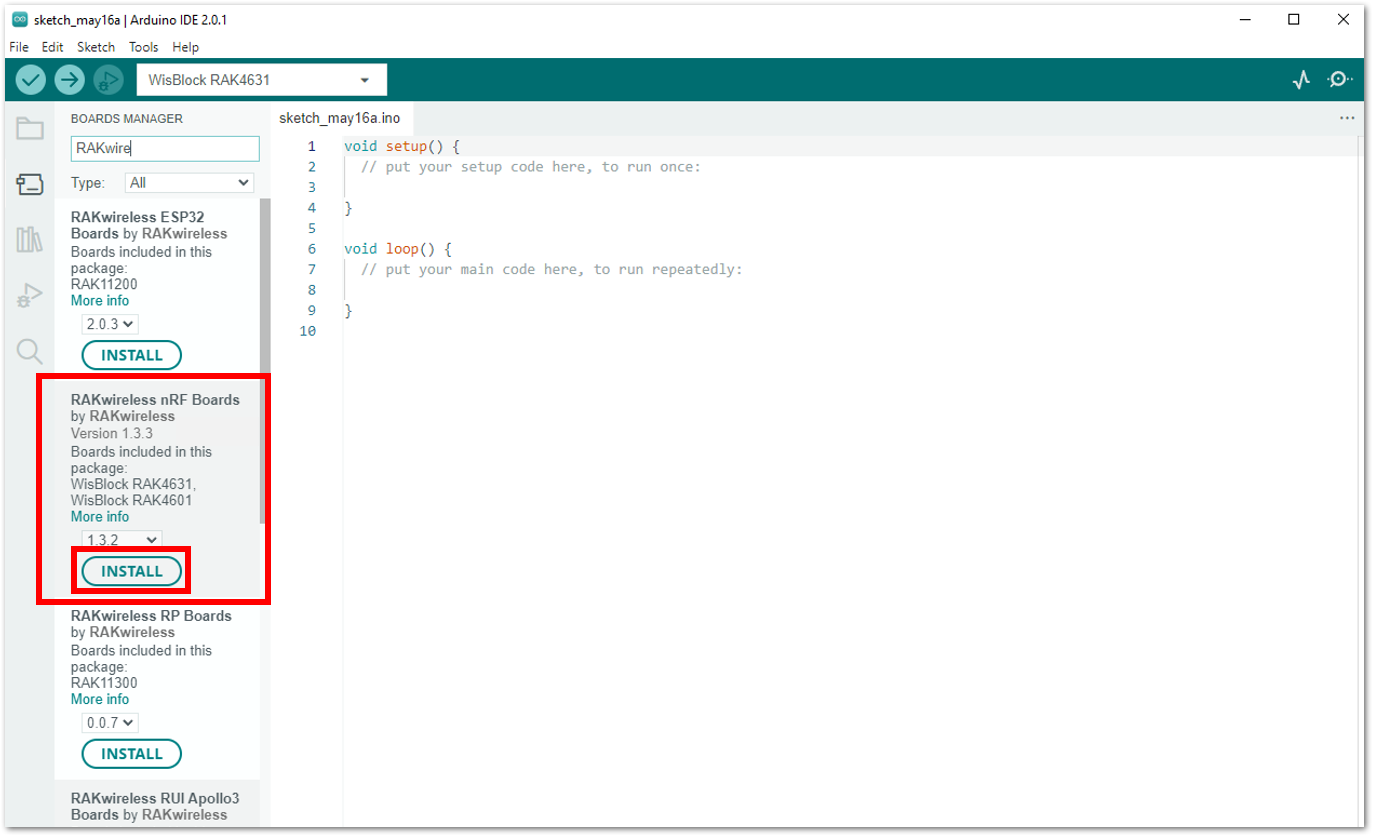Click the Version 1.3.3 label

coord(112,434)
